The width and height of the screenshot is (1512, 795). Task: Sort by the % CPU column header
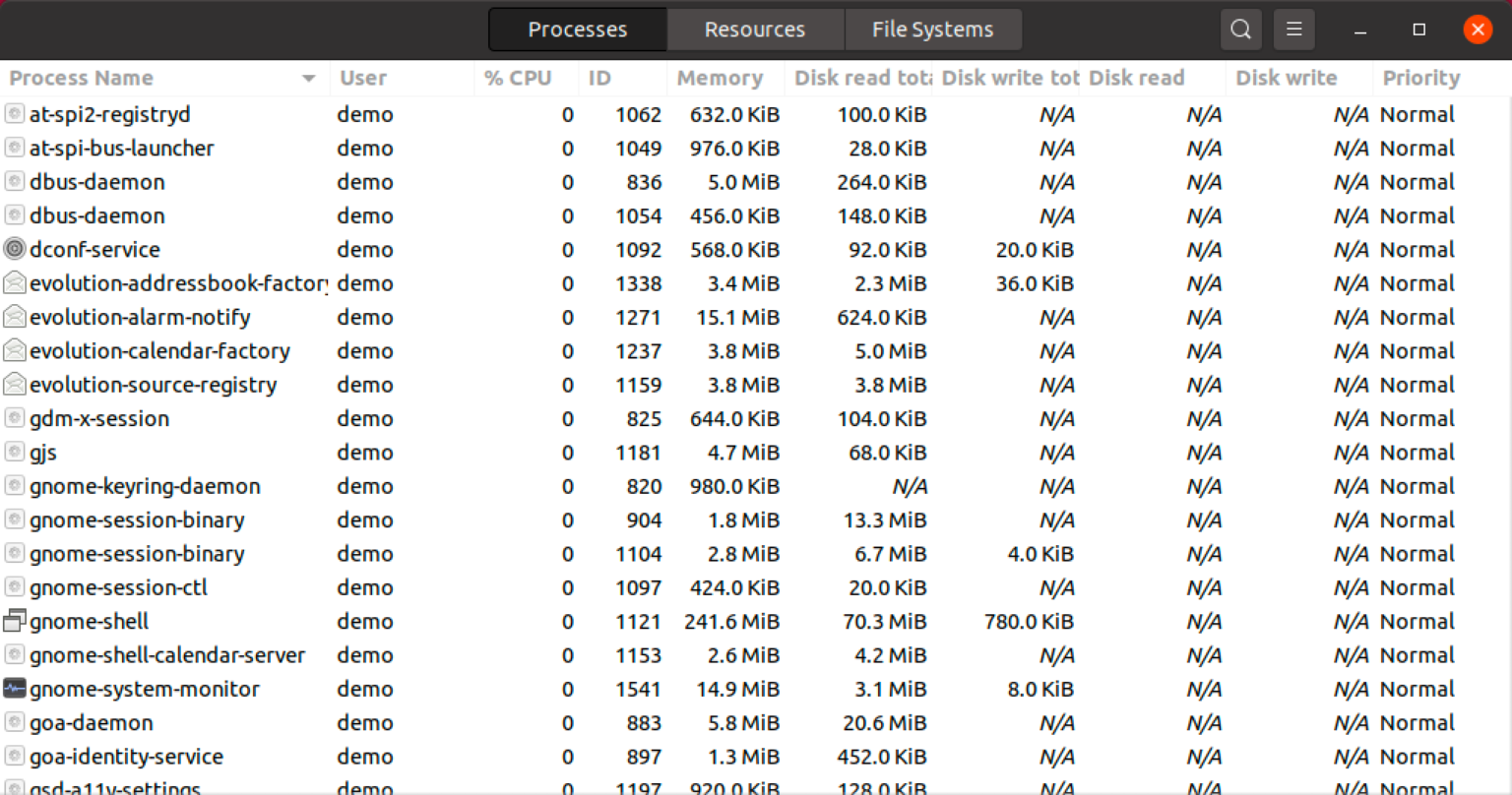(x=527, y=78)
